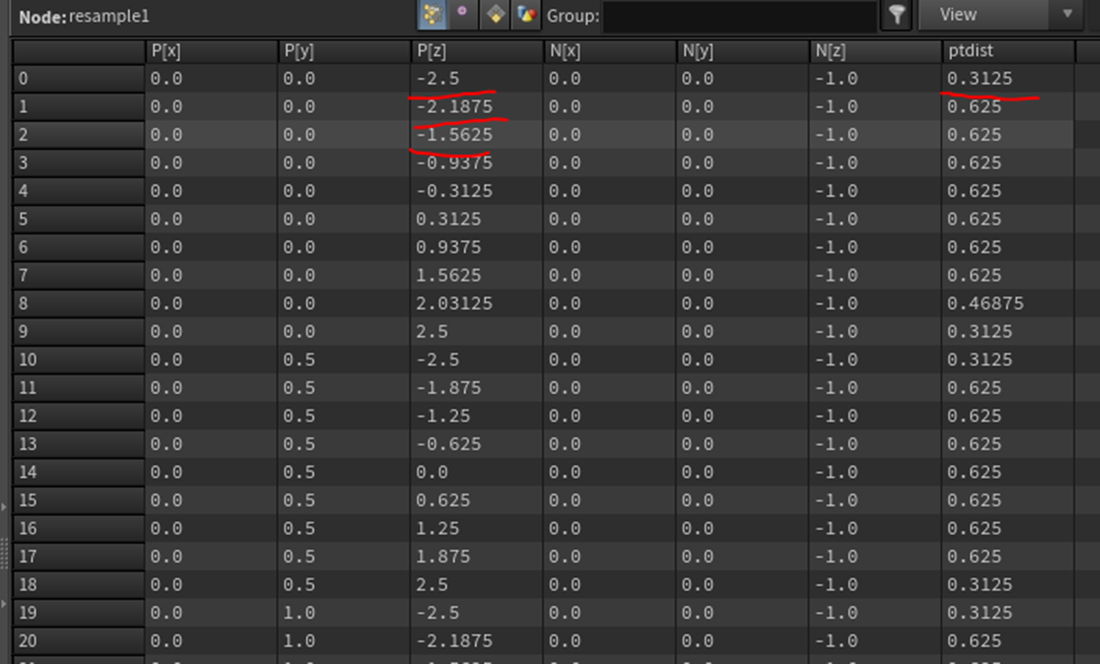Select point row number 1
Viewport: 1100px width, 664px height.
coord(79,107)
